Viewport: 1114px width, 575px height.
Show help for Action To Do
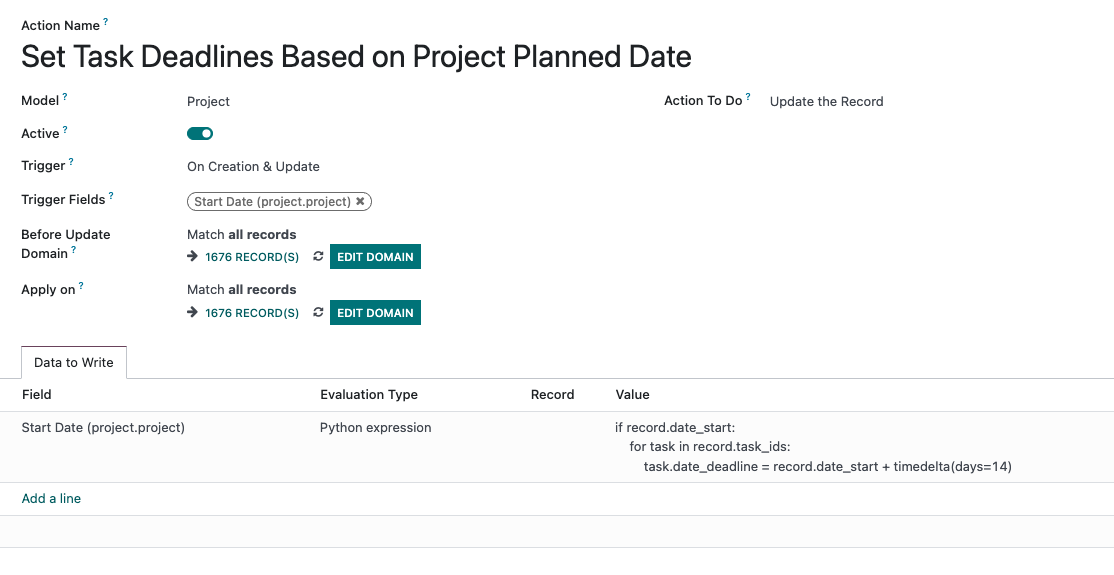pyautogui.click(x=748, y=97)
